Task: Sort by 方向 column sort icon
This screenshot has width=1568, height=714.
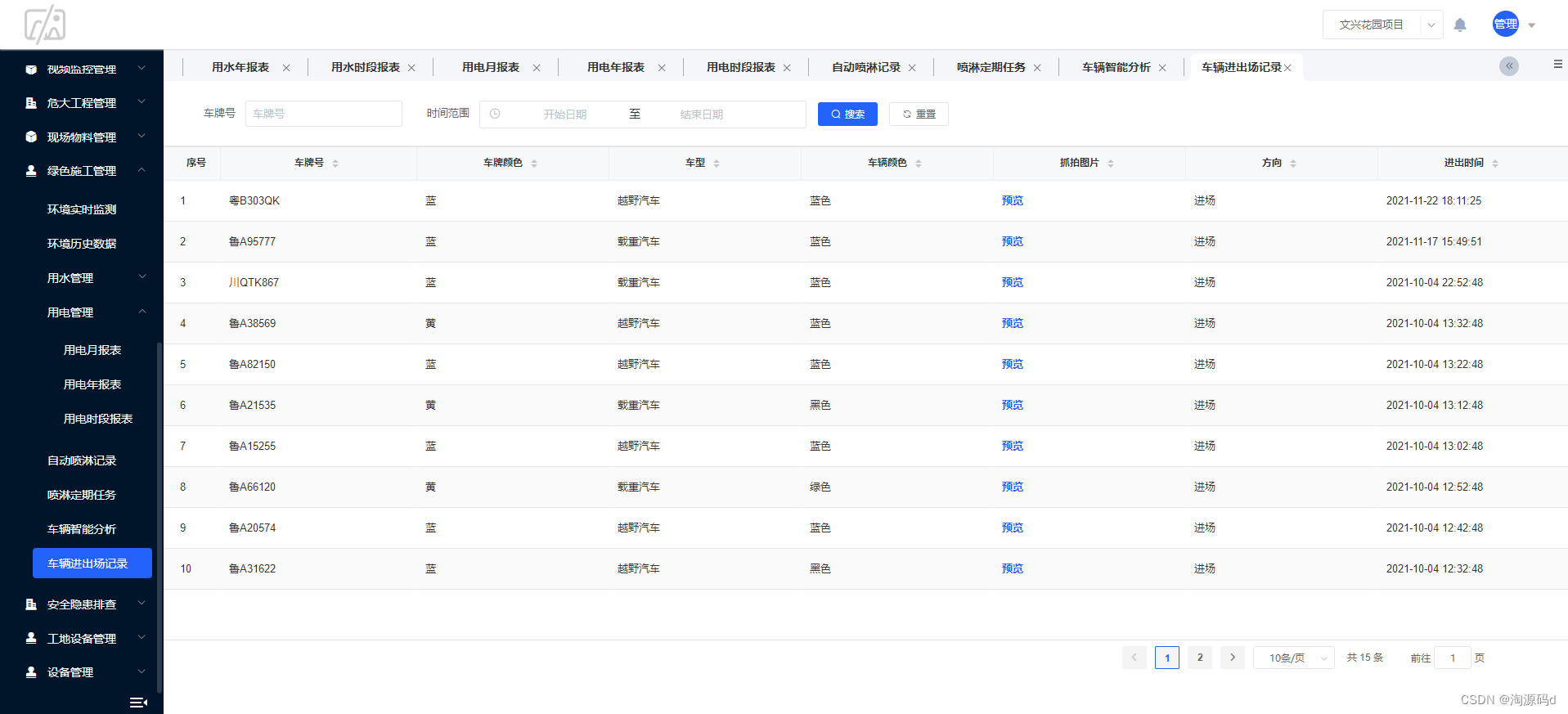Action: pos(1293,164)
